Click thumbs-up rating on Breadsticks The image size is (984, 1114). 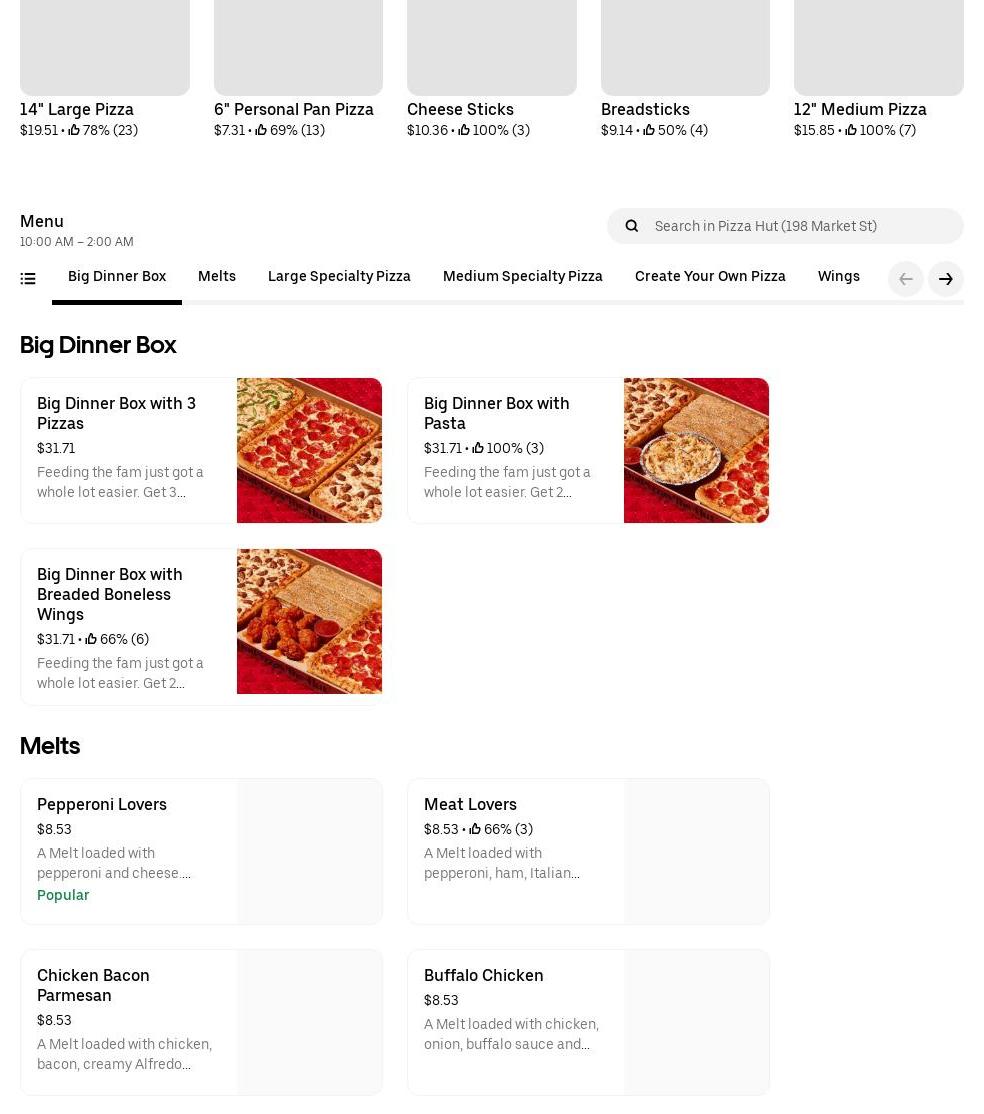[649, 131]
